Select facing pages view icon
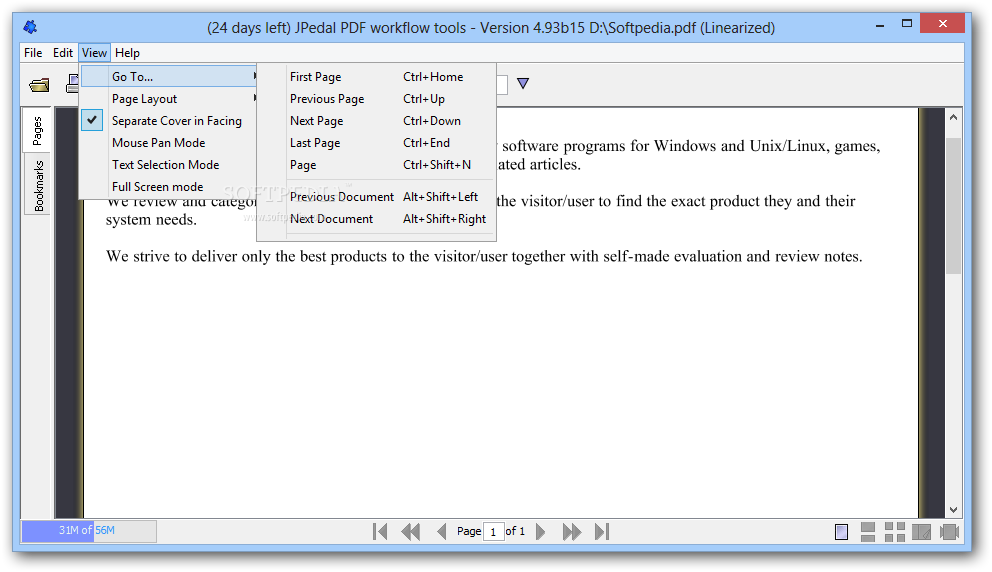This screenshot has height=572, width=992. (x=922, y=532)
